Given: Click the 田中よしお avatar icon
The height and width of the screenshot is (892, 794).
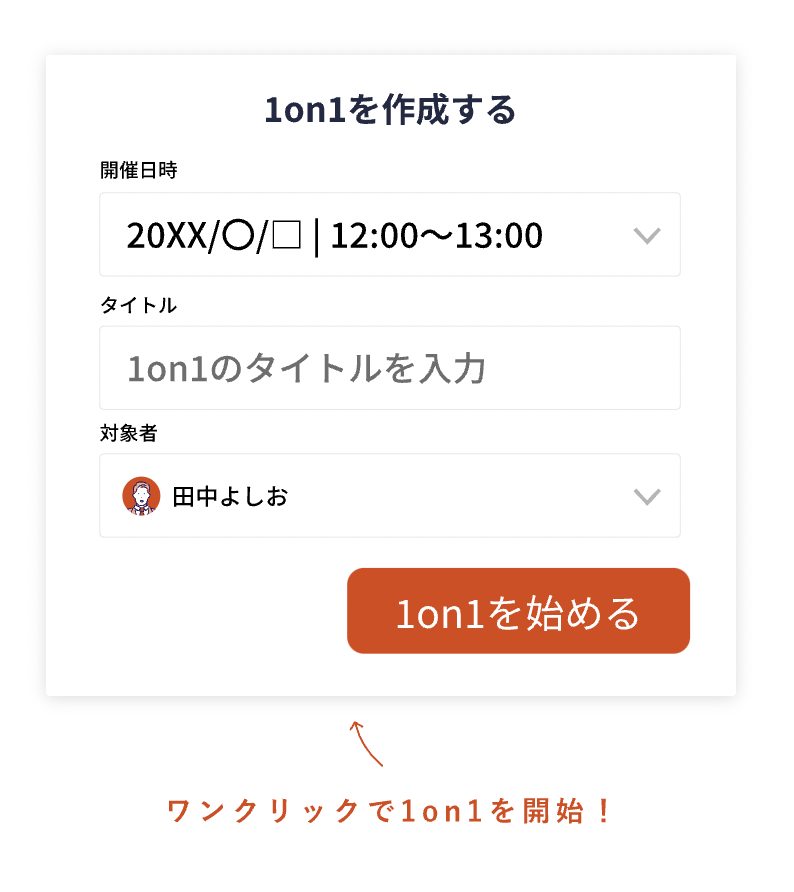Looking at the screenshot, I should [141, 496].
